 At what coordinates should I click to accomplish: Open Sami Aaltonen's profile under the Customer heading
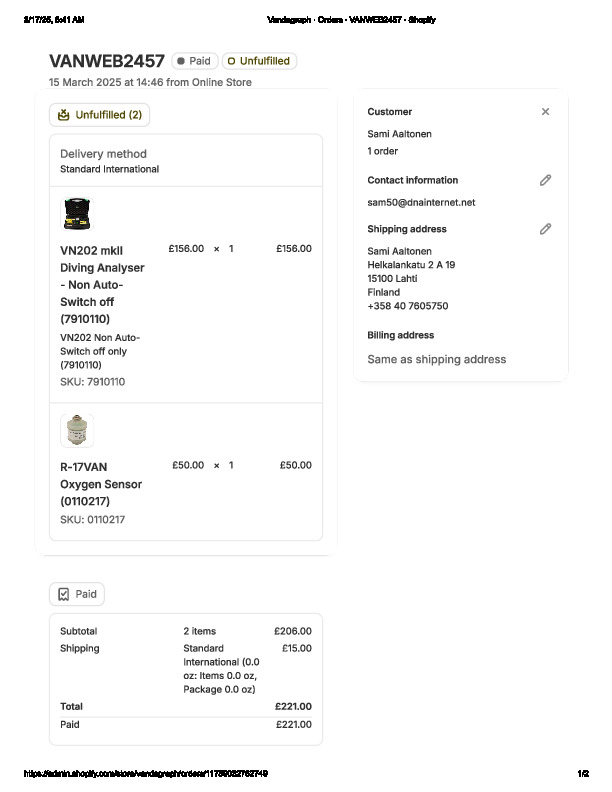click(399, 134)
